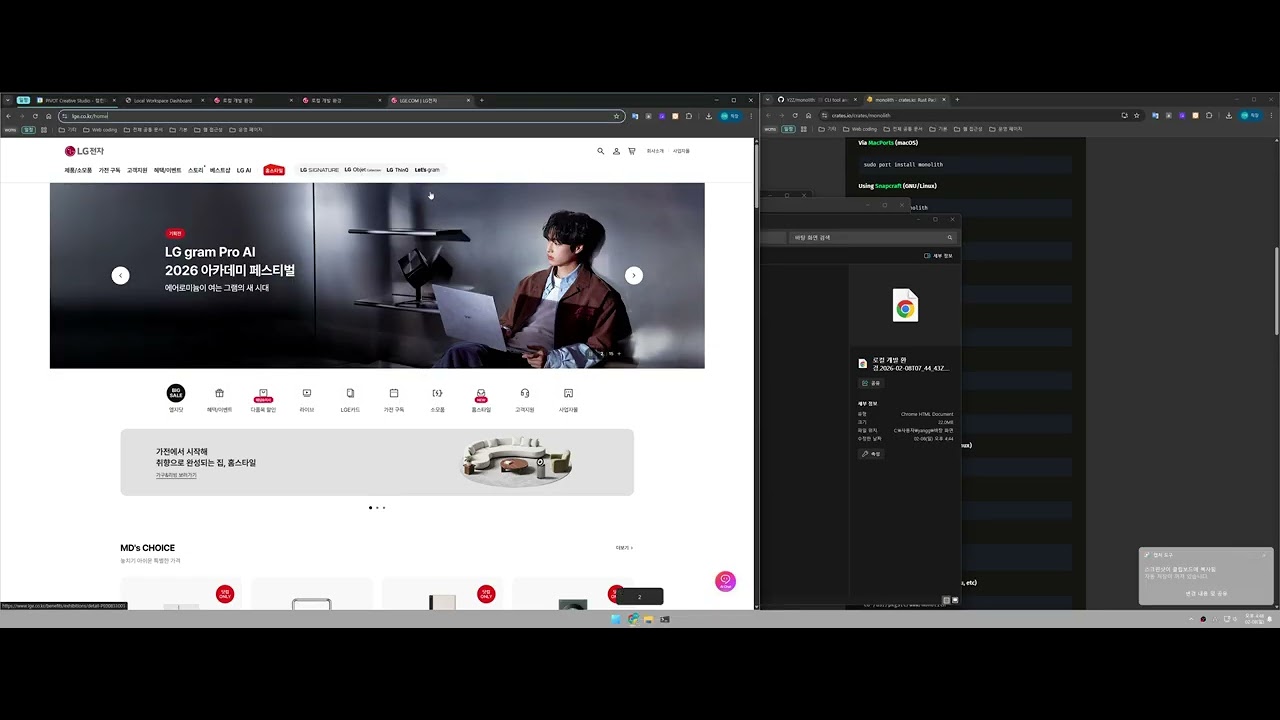The width and height of the screenshot is (1280, 720).
Task: Open the left browser's three-dot menu
Action: coord(751,116)
